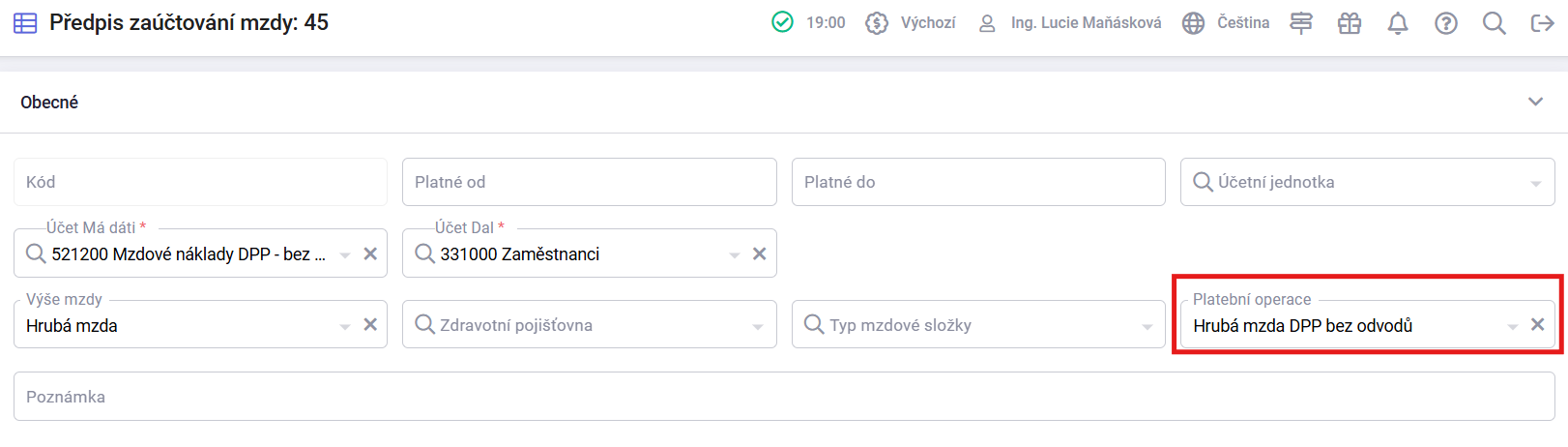Open the help question mark icon
Screen dimensions: 1568x447
(x=1445, y=23)
